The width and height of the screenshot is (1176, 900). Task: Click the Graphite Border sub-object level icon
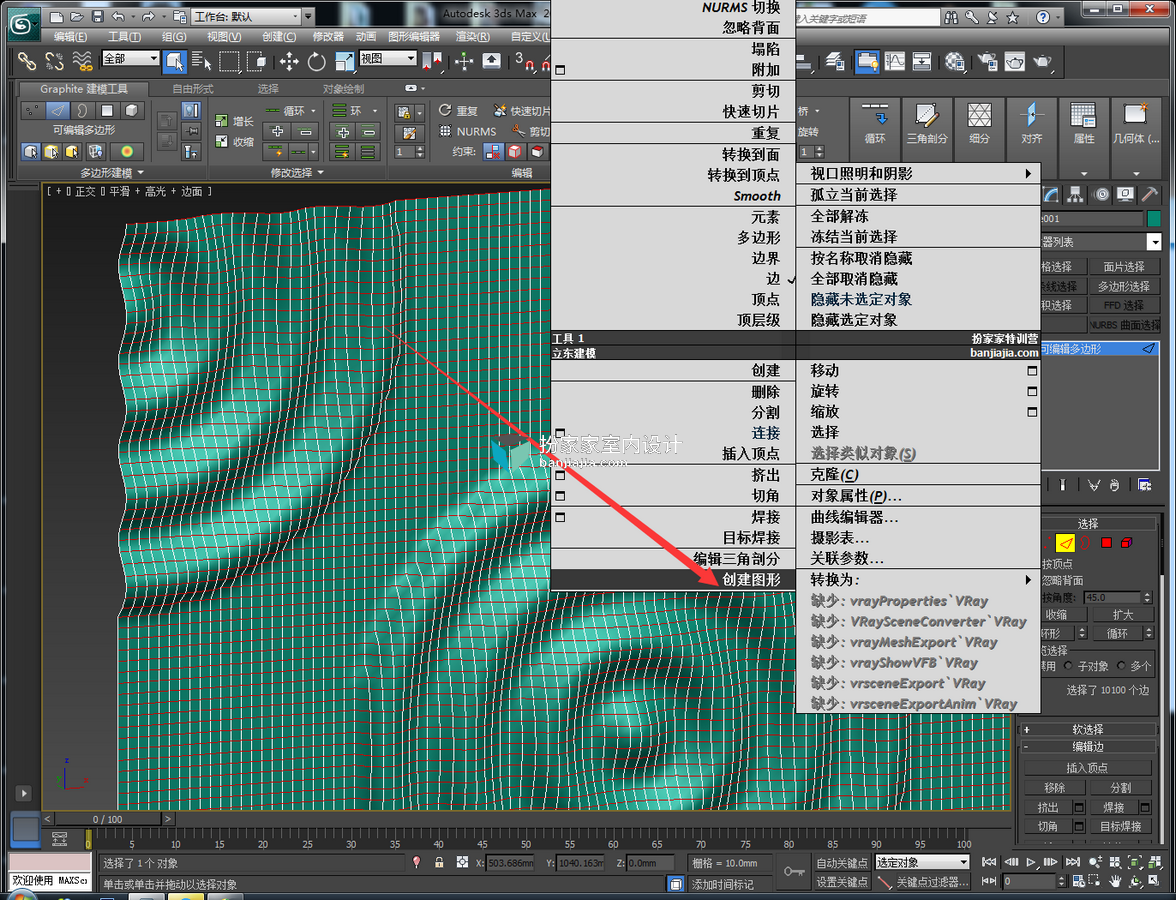[82, 110]
